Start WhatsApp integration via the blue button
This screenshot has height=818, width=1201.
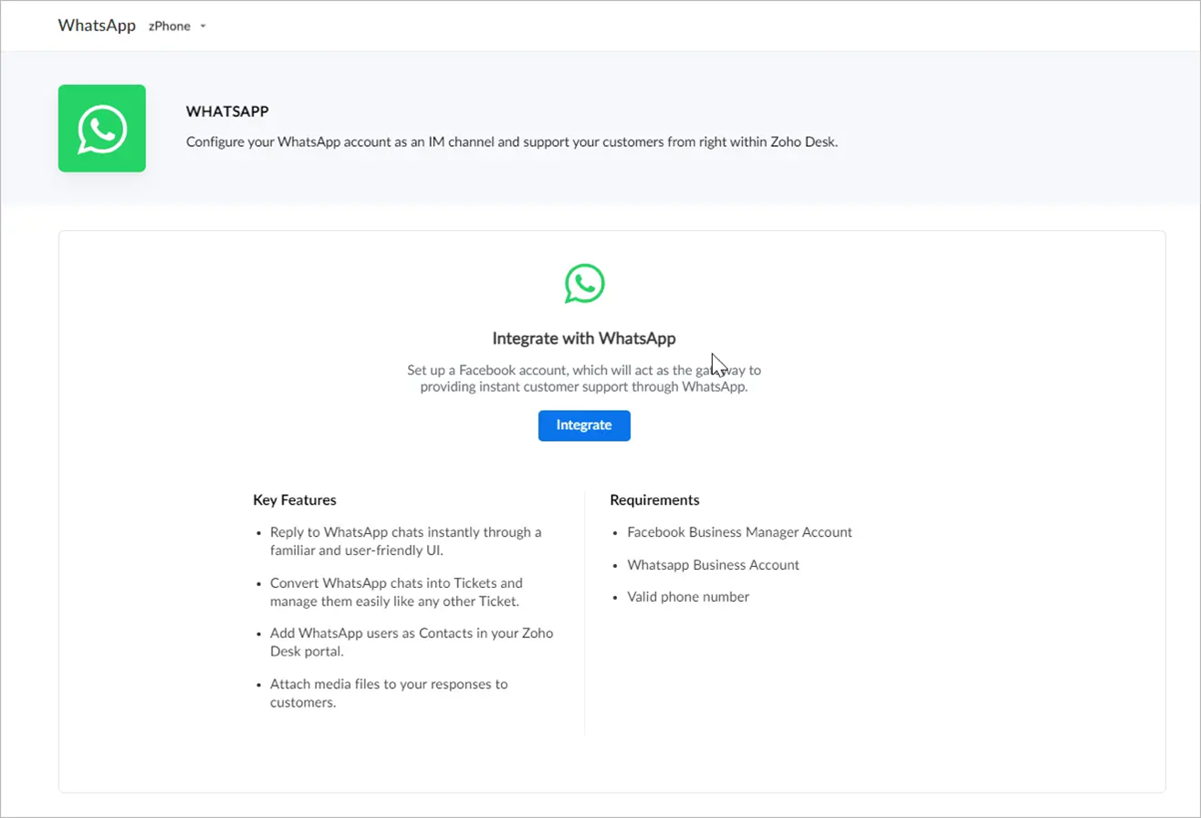pos(583,425)
